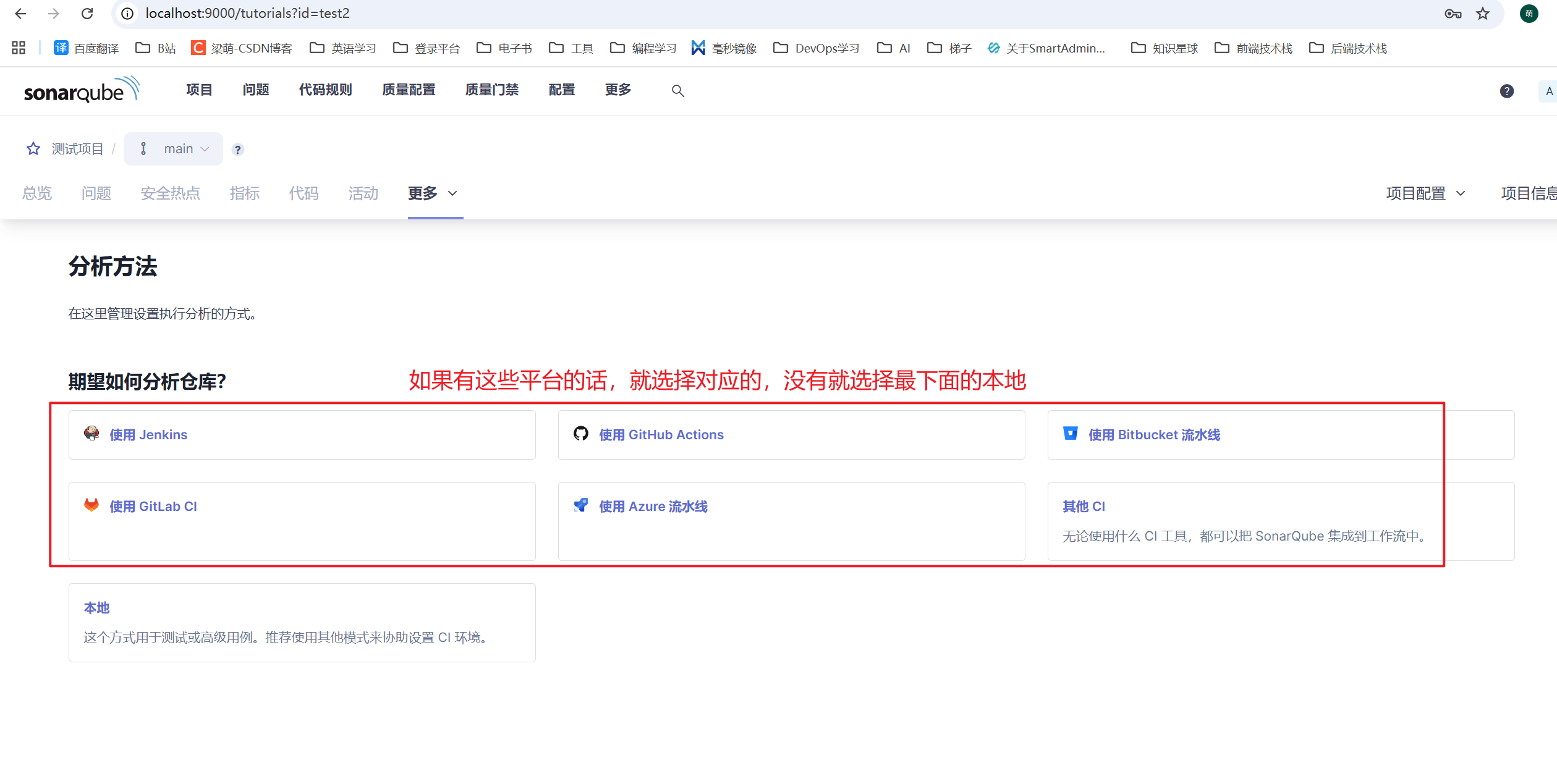Click the Jenkins logo icon
The image size is (1557, 784).
point(91,434)
